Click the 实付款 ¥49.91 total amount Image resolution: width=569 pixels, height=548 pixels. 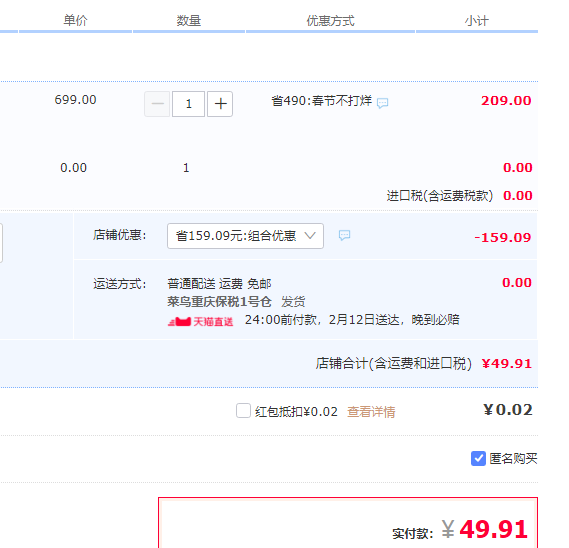484,529
